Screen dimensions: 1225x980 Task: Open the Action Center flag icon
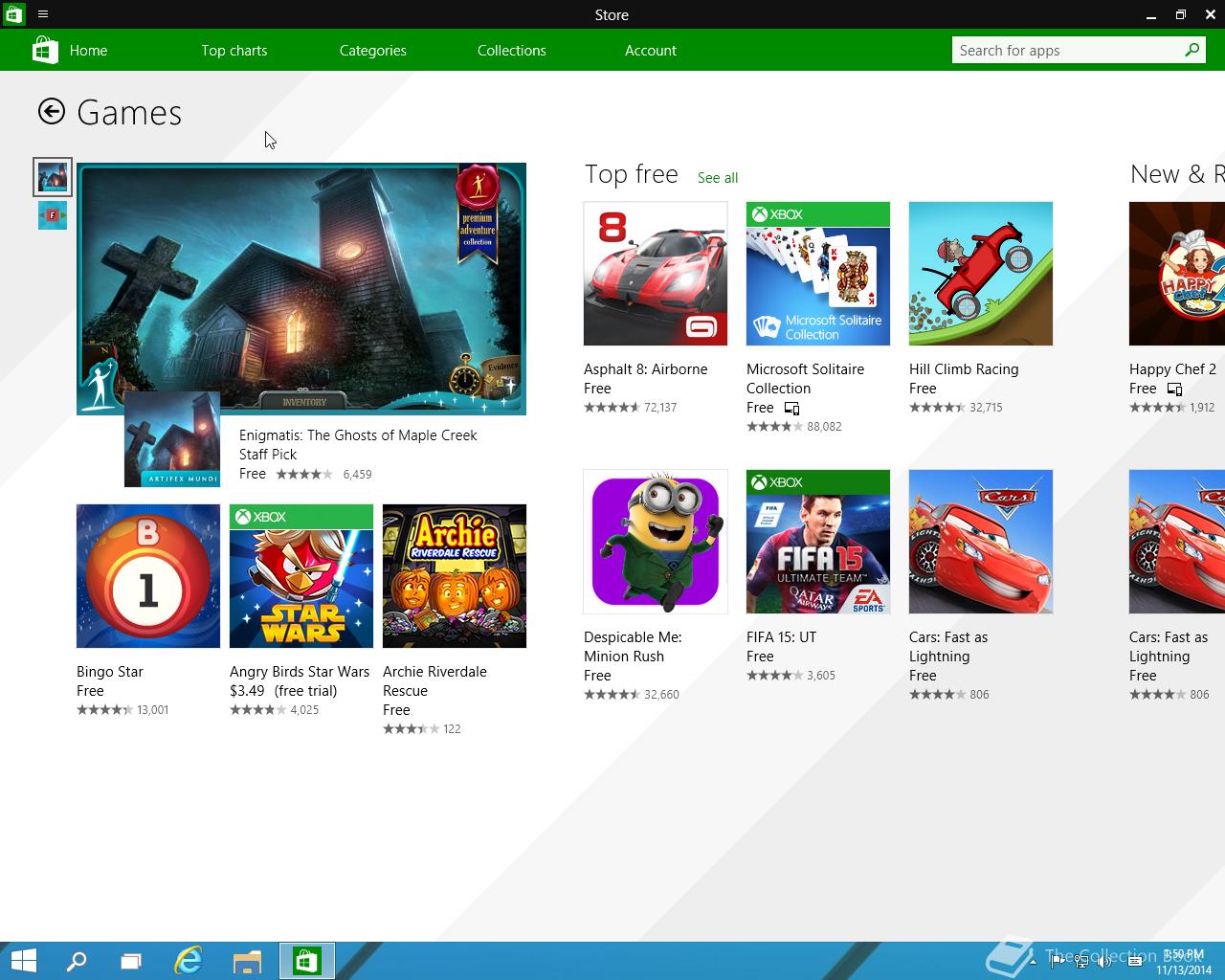coord(1058,961)
